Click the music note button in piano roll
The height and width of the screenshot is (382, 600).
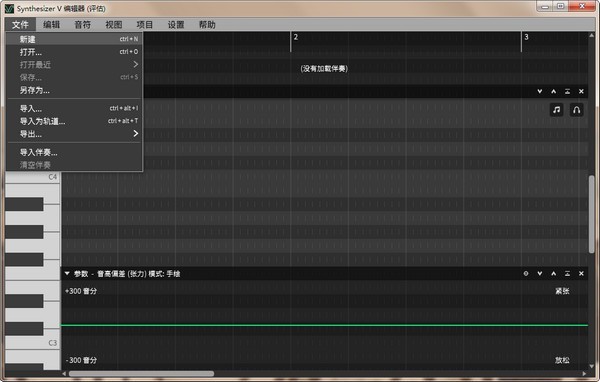click(556, 110)
